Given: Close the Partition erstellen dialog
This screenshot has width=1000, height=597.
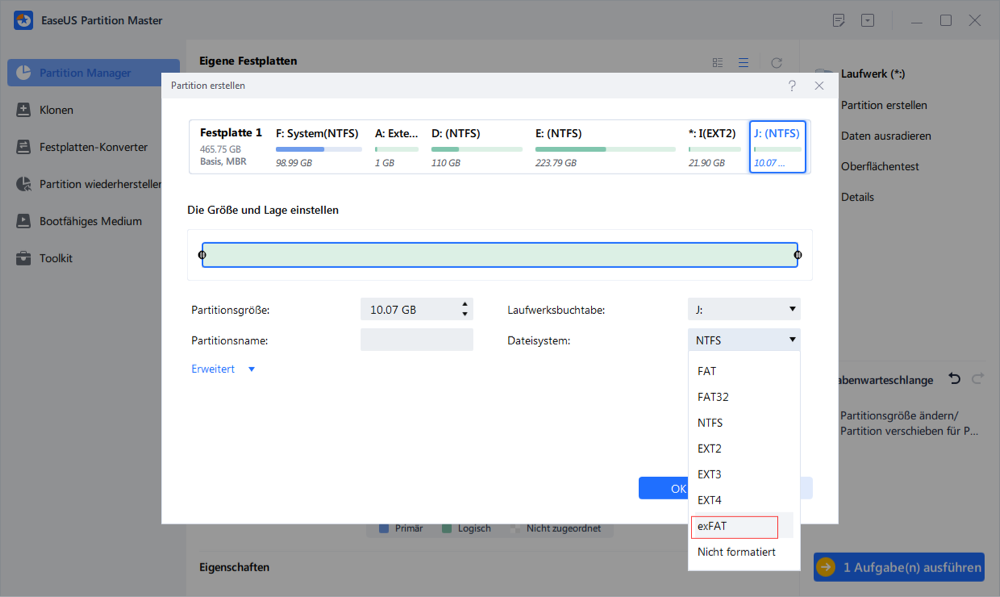Looking at the screenshot, I should click(x=820, y=85).
